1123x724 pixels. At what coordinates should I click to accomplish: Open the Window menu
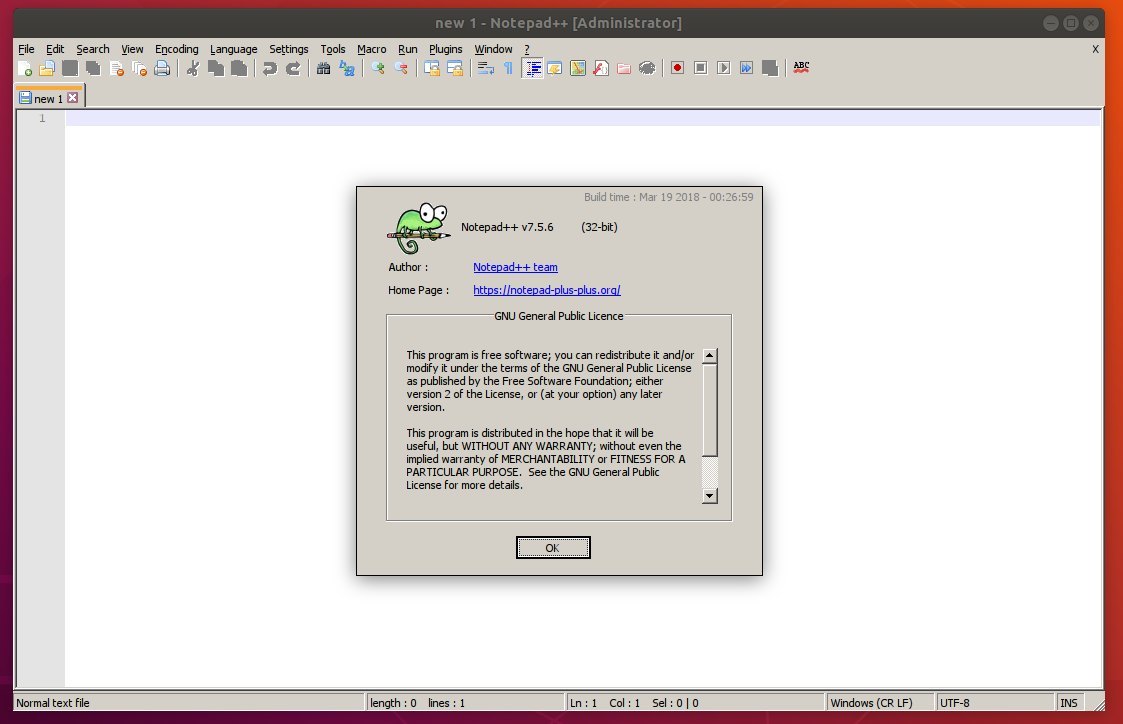tap(493, 49)
